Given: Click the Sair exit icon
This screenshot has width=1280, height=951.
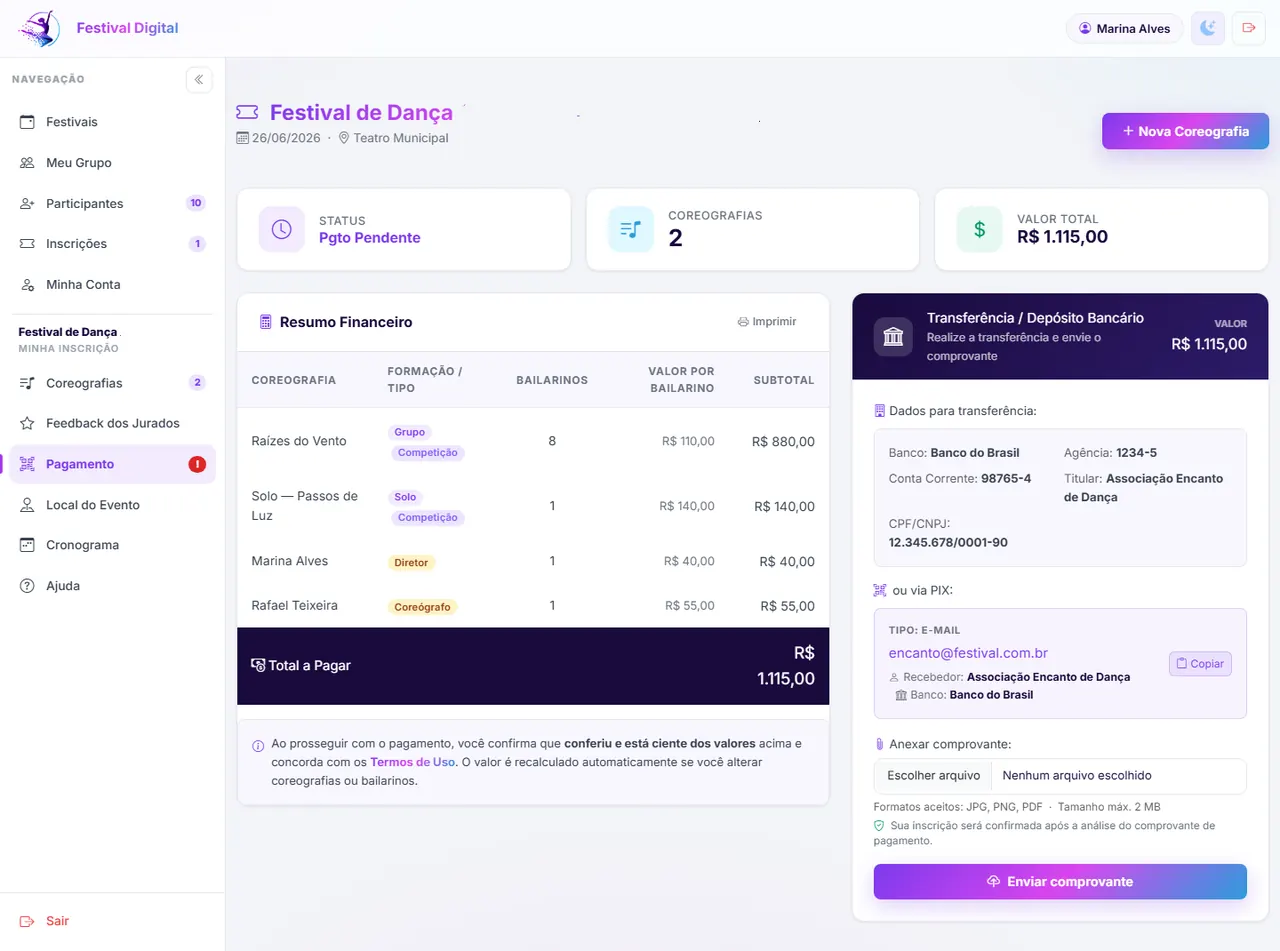Looking at the screenshot, I should (x=27, y=921).
